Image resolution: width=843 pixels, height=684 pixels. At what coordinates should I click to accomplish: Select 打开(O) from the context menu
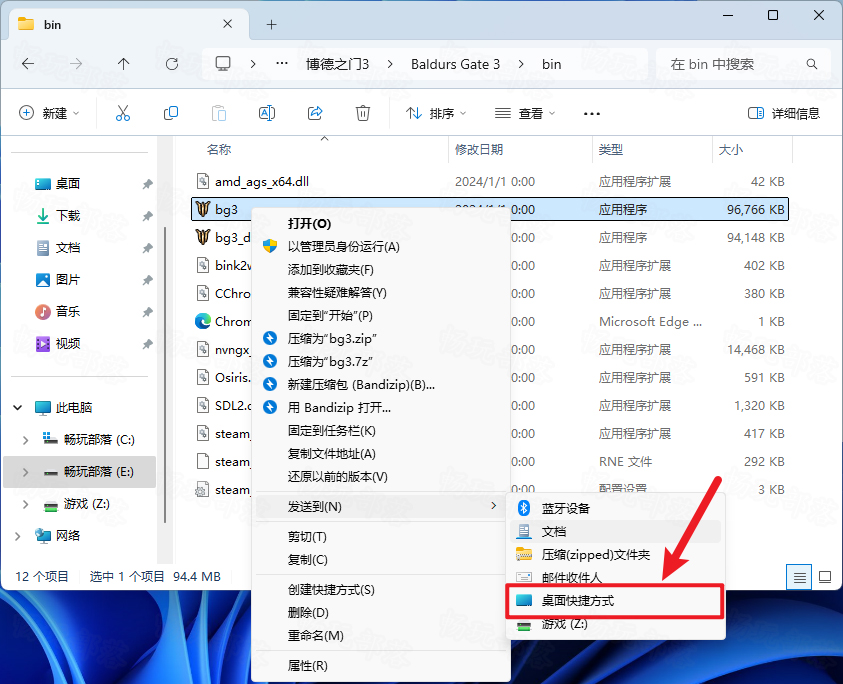click(x=381, y=223)
